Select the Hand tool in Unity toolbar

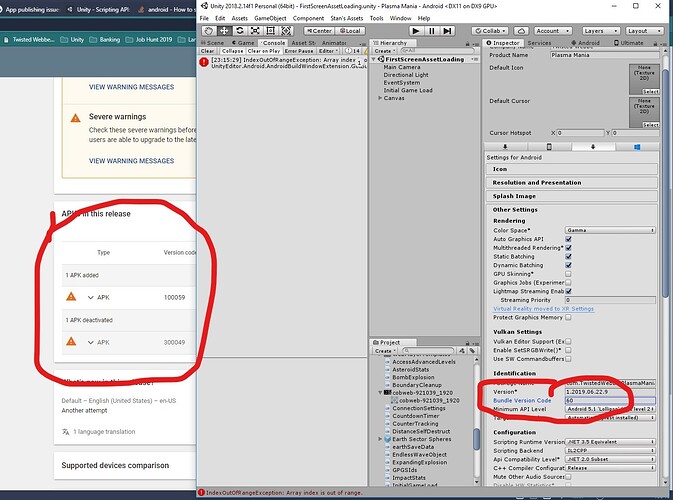point(209,31)
